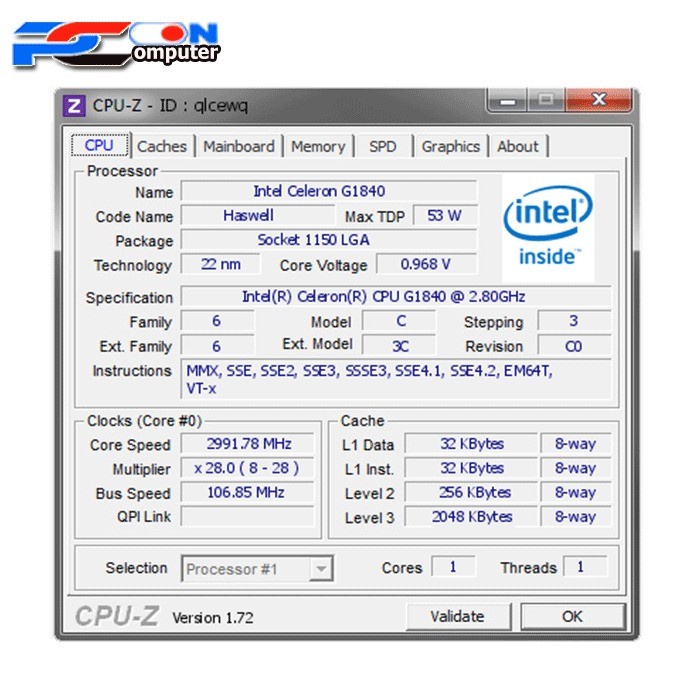The width and height of the screenshot is (700, 700).
Task: Go to the Graphics tab
Action: (x=450, y=146)
